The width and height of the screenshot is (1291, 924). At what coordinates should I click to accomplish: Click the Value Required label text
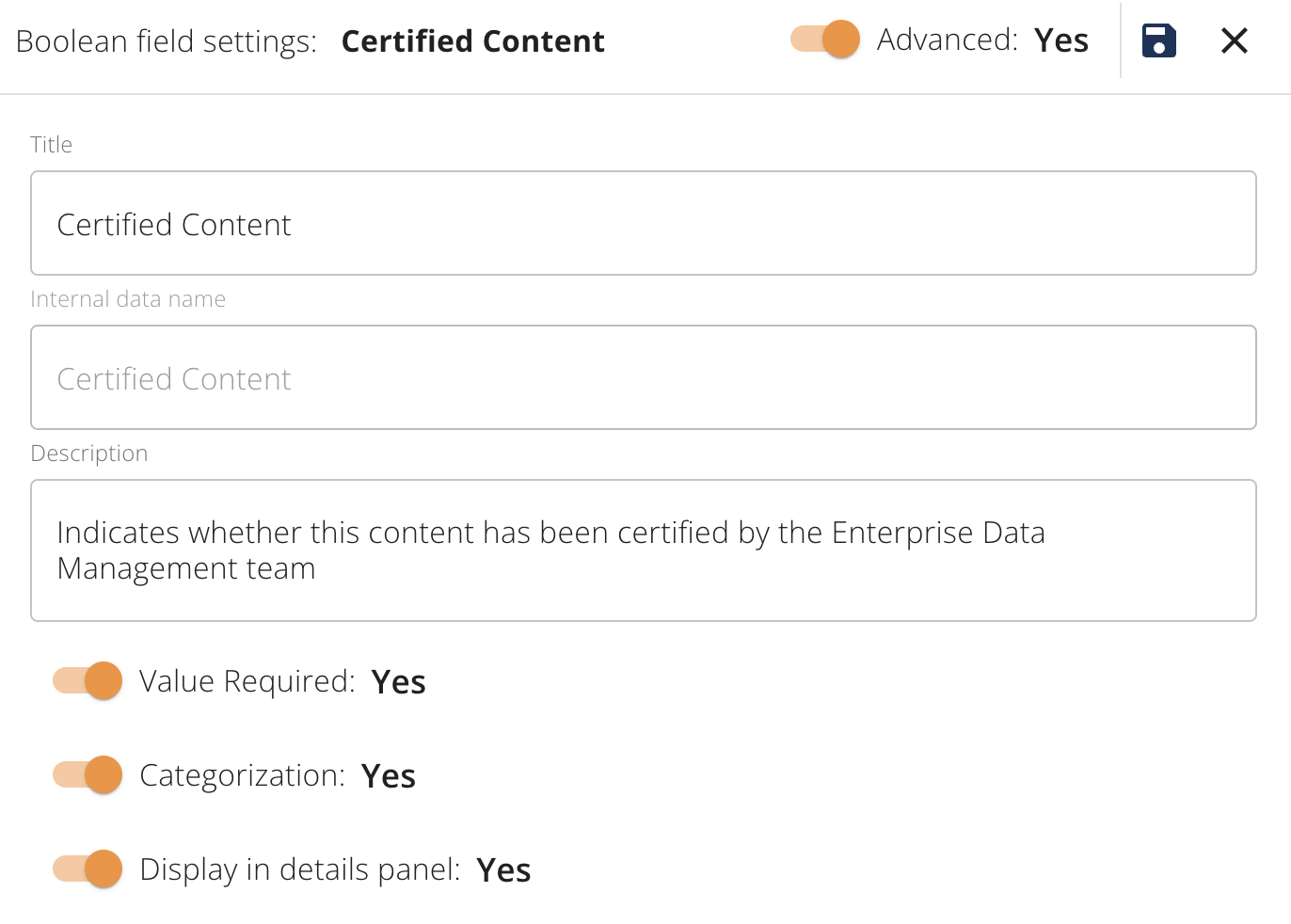click(x=247, y=681)
